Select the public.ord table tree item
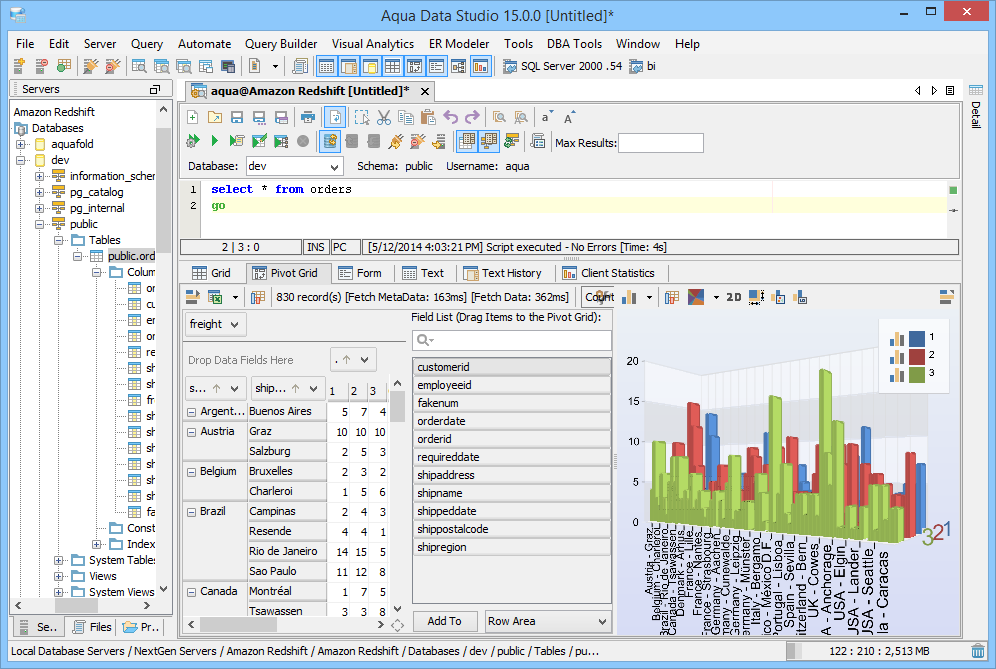This screenshot has width=996, height=669. coord(131,256)
